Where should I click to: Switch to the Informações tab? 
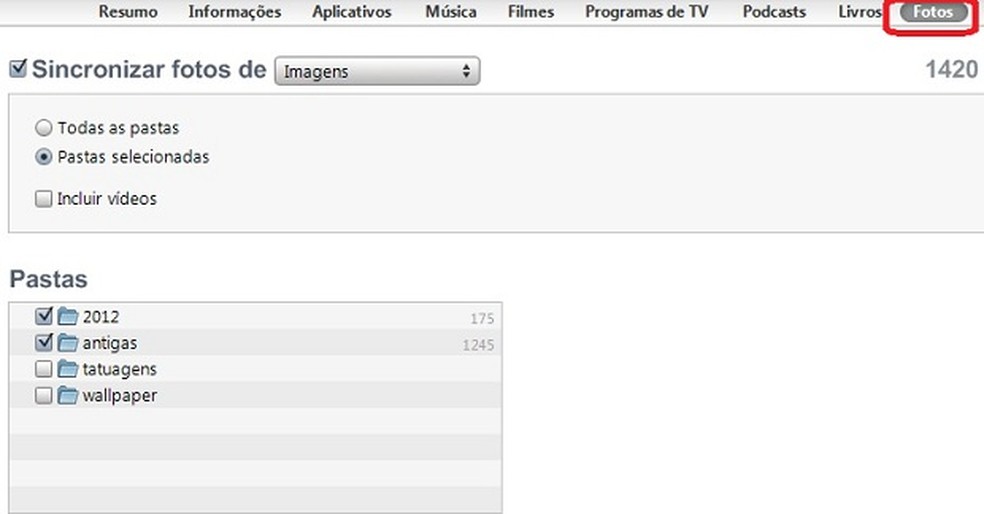coord(235,12)
